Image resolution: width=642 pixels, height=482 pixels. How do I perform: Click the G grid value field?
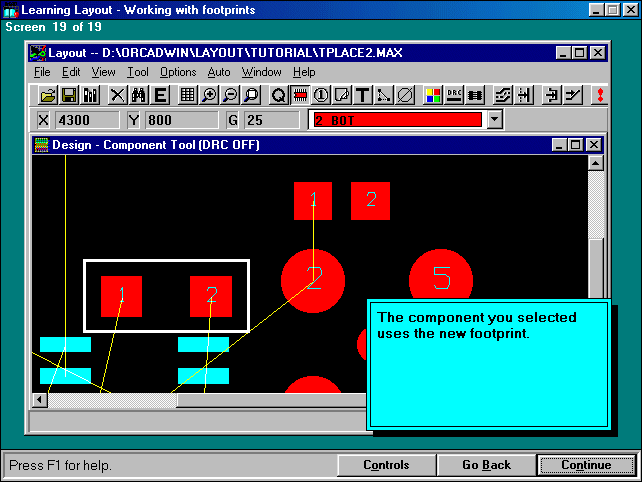[x=272, y=120]
